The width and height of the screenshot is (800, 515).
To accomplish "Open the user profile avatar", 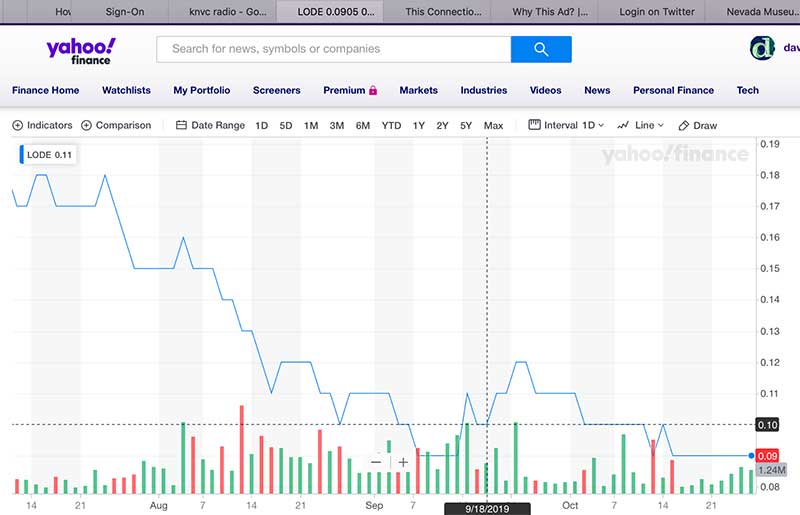I will (762, 48).
